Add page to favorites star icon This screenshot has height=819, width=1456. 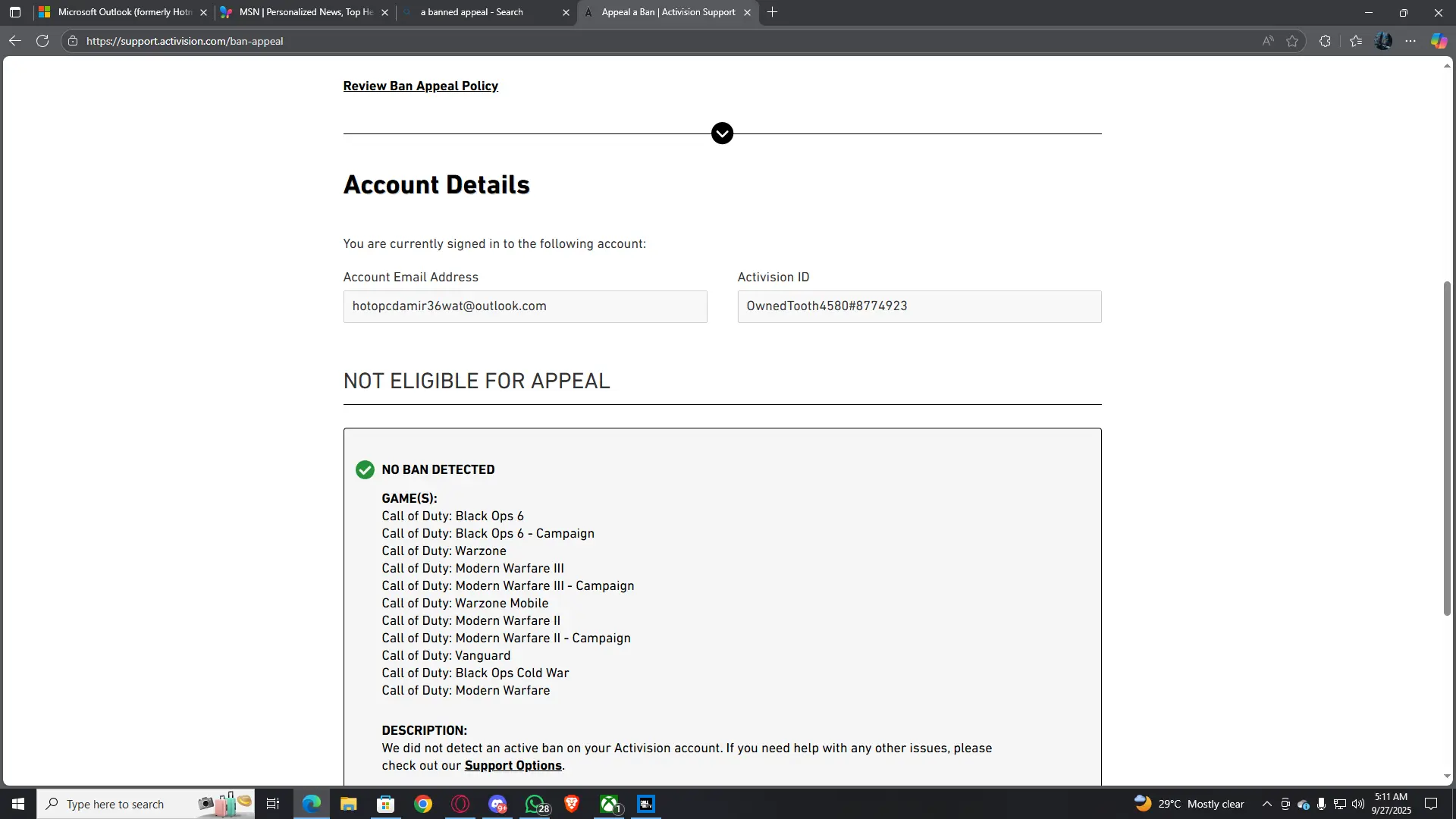(1292, 41)
